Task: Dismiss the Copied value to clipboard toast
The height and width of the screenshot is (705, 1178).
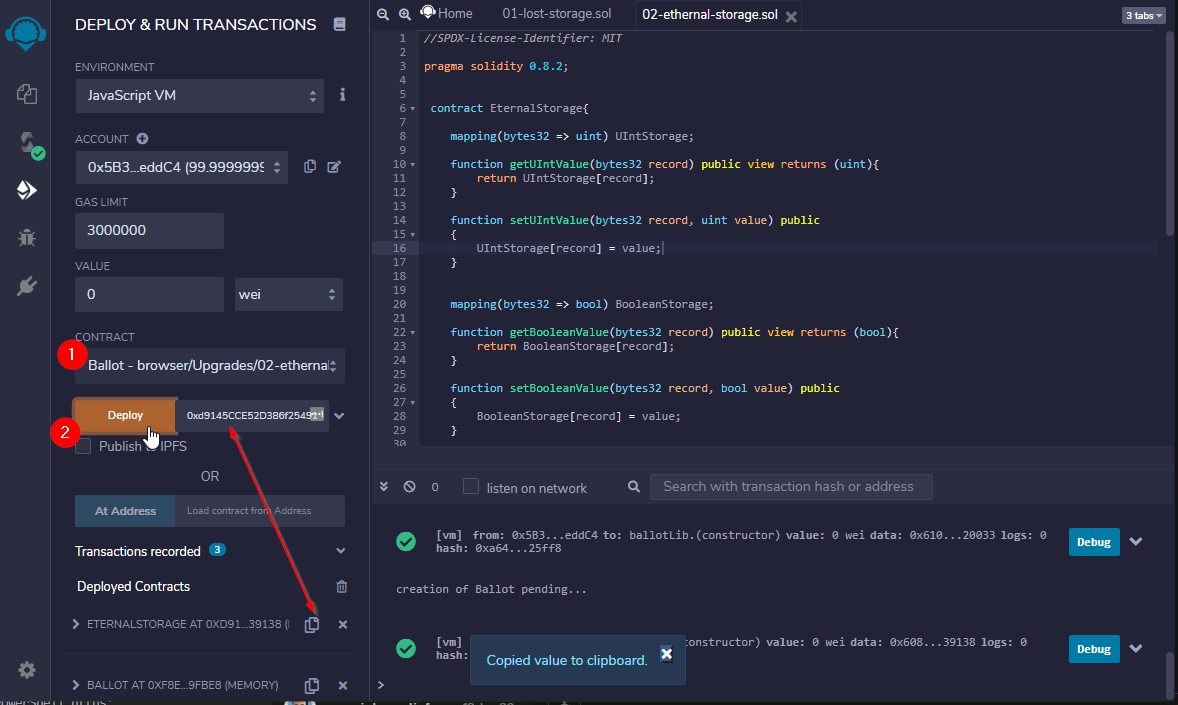Action: click(666, 653)
